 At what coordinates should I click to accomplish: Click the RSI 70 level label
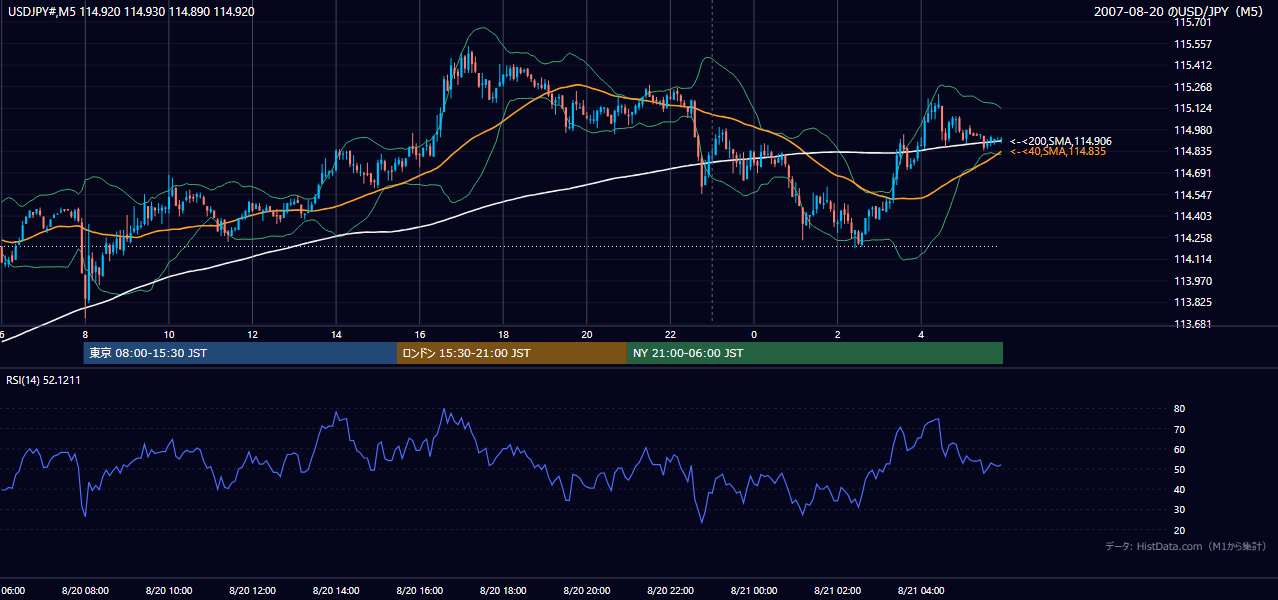[1179, 429]
